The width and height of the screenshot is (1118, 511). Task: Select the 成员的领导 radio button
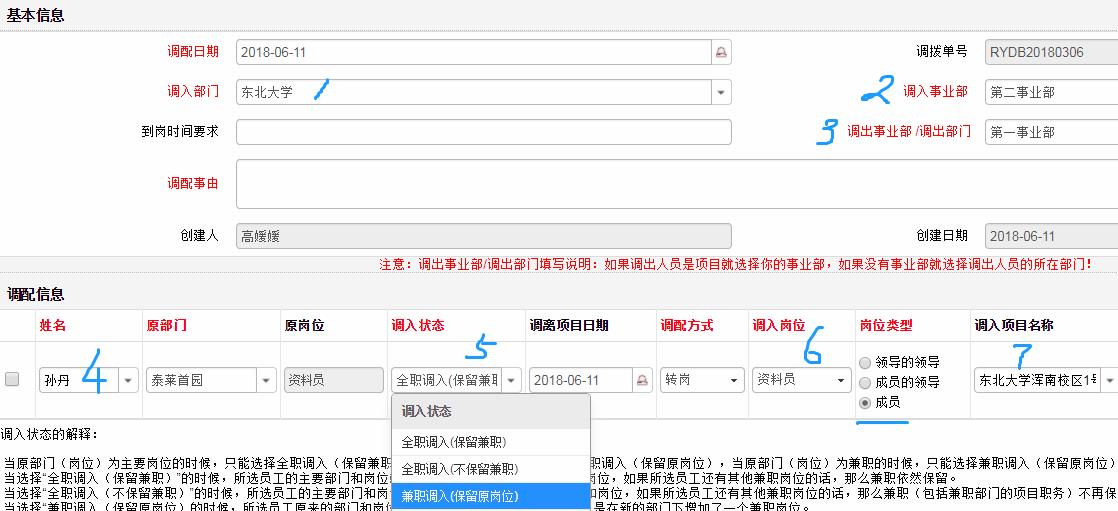click(866, 382)
